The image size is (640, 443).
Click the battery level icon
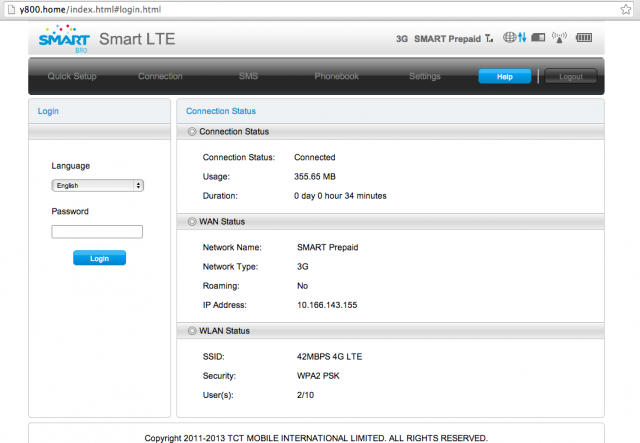pyautogui.click(x=584, y=38)
